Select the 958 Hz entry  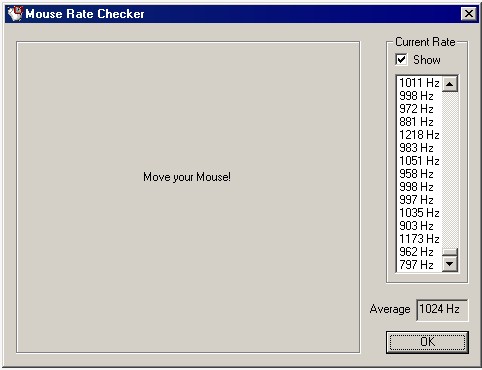pos(419,174)
